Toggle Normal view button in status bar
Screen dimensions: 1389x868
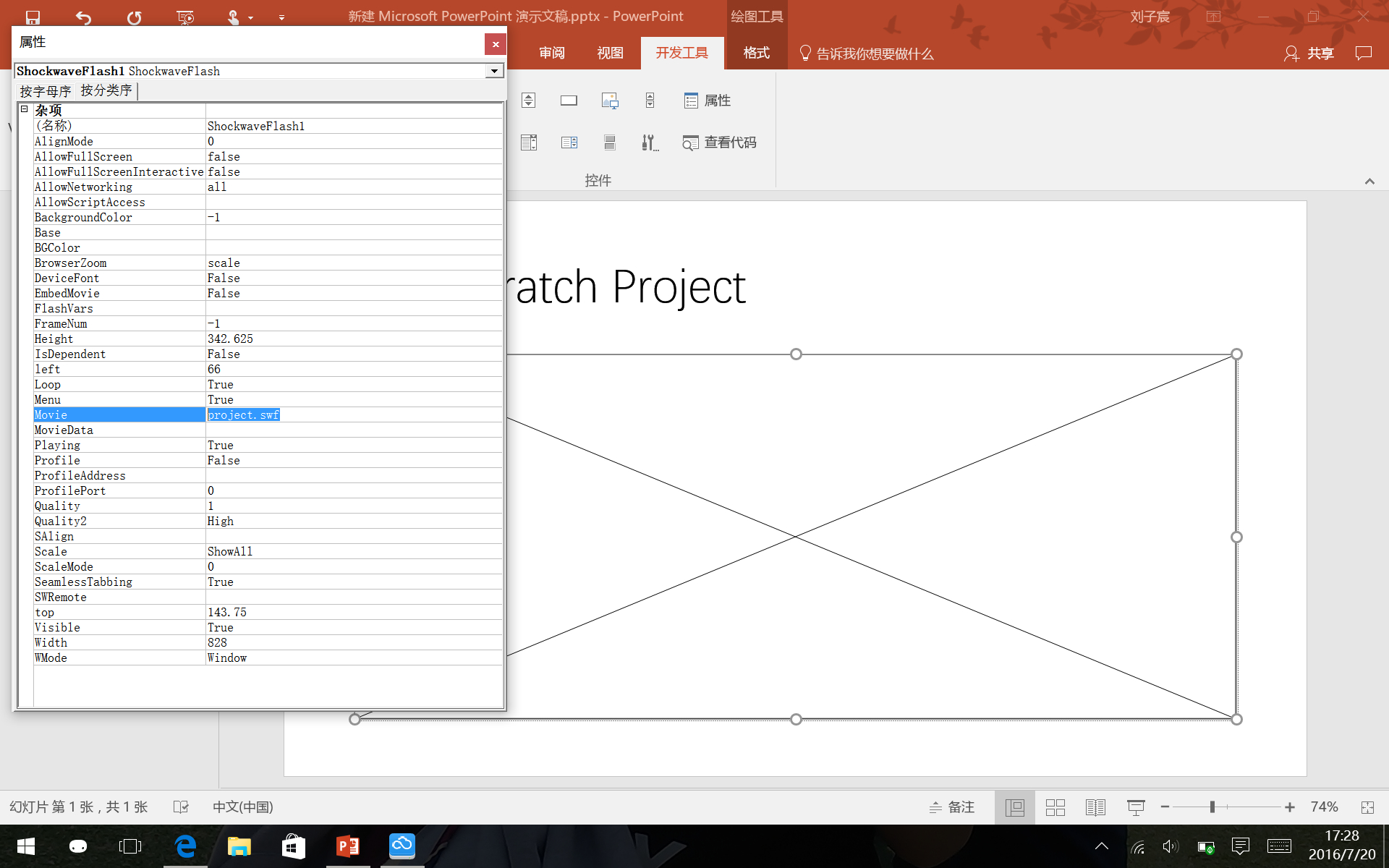(1014, 807)
